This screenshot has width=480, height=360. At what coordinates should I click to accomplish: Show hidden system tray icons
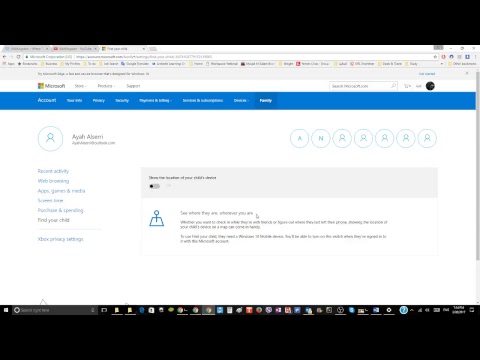tap(412, 310)
